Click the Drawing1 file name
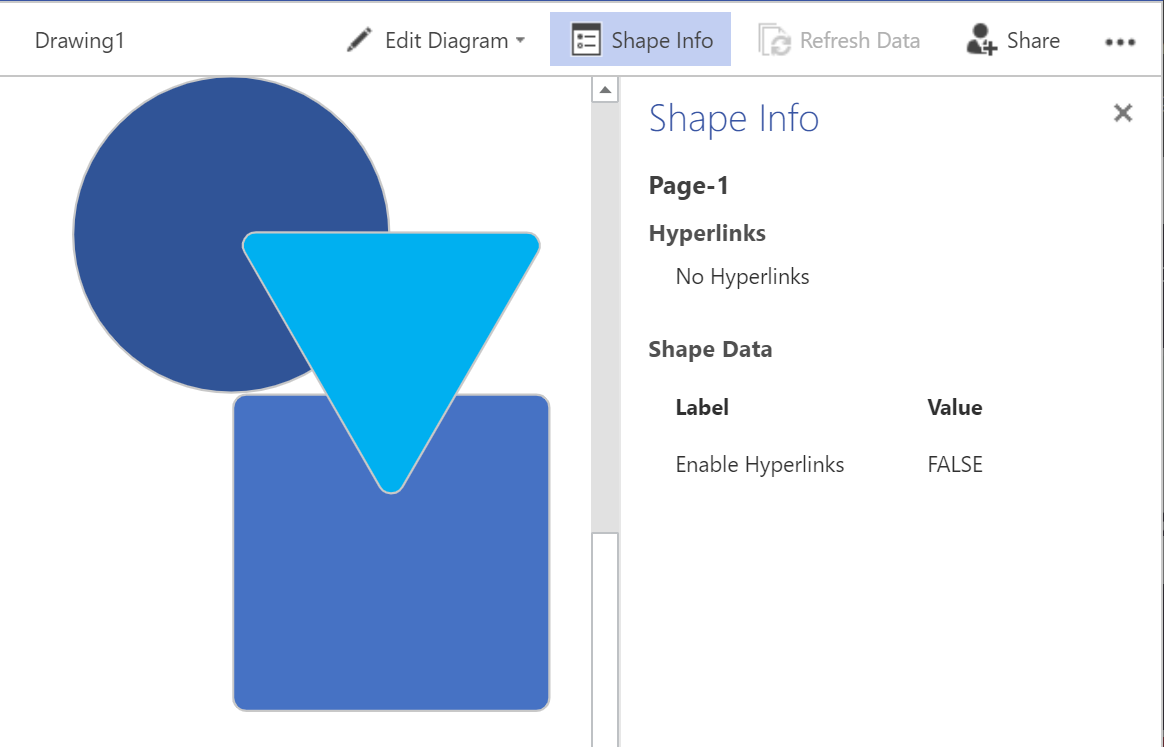 coord(79,40)
